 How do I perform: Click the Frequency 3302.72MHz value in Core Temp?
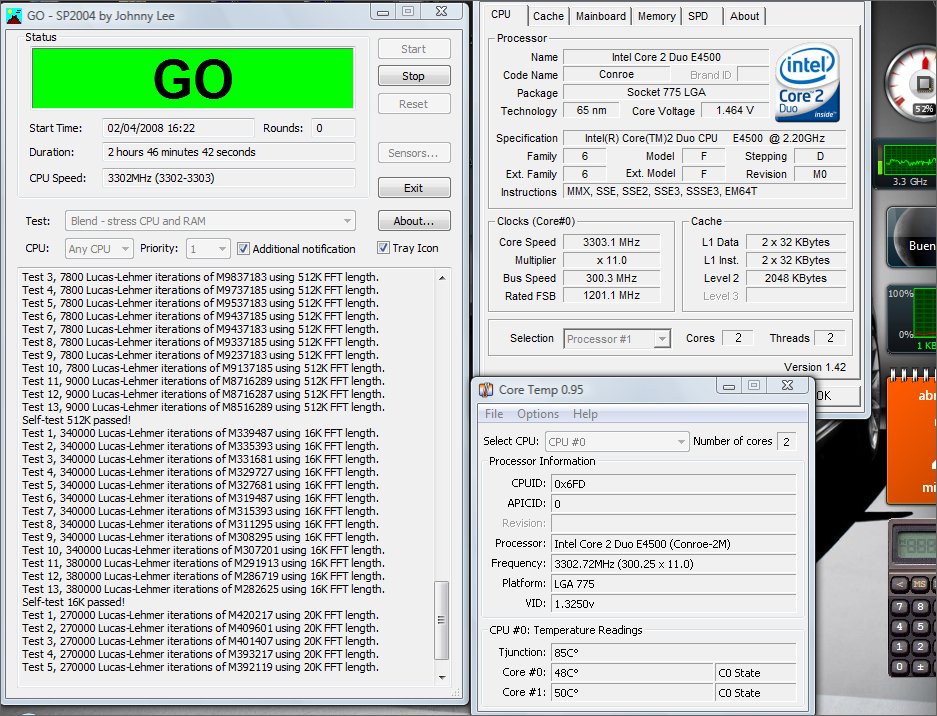click(673, 564)
